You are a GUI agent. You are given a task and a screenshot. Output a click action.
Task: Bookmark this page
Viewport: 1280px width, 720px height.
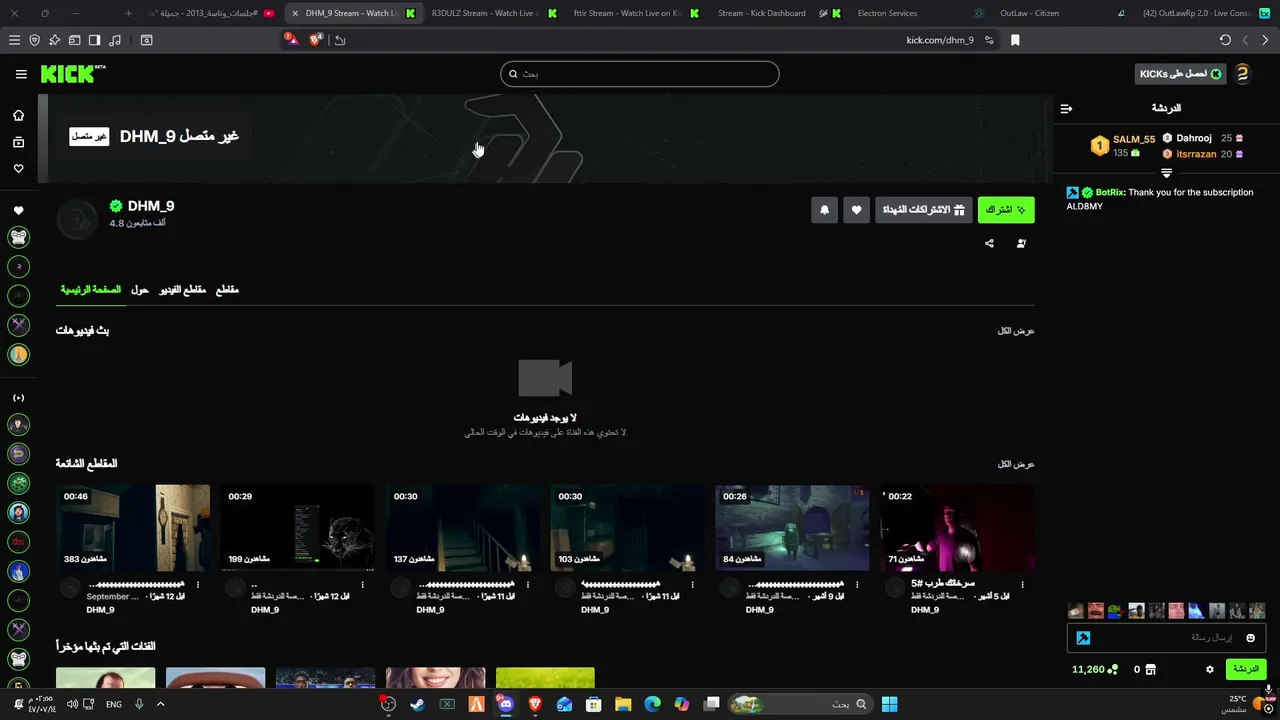pyautogui.click(x=1015, y=40)
